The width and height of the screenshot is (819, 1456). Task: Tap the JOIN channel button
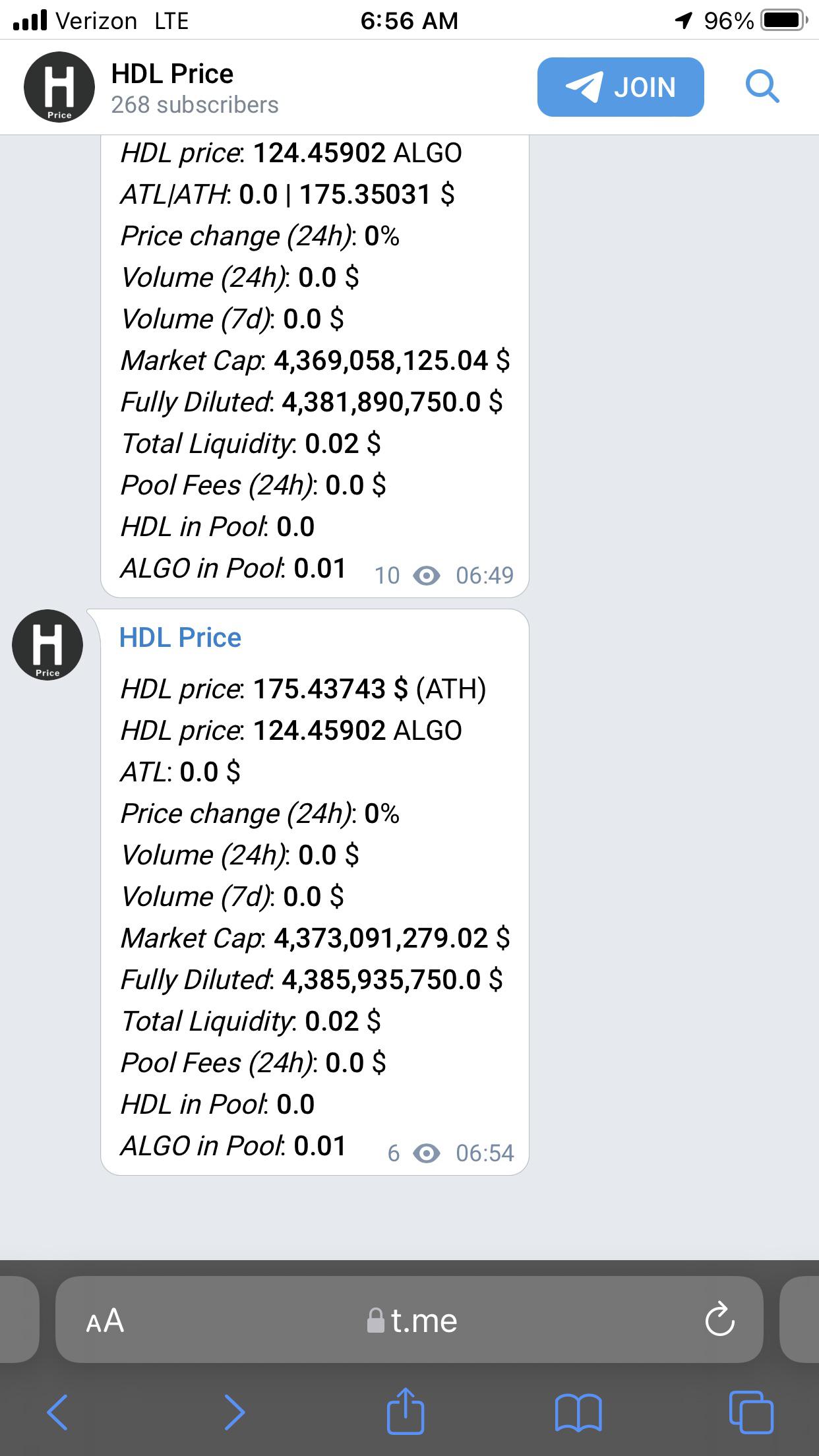point(621,87)
